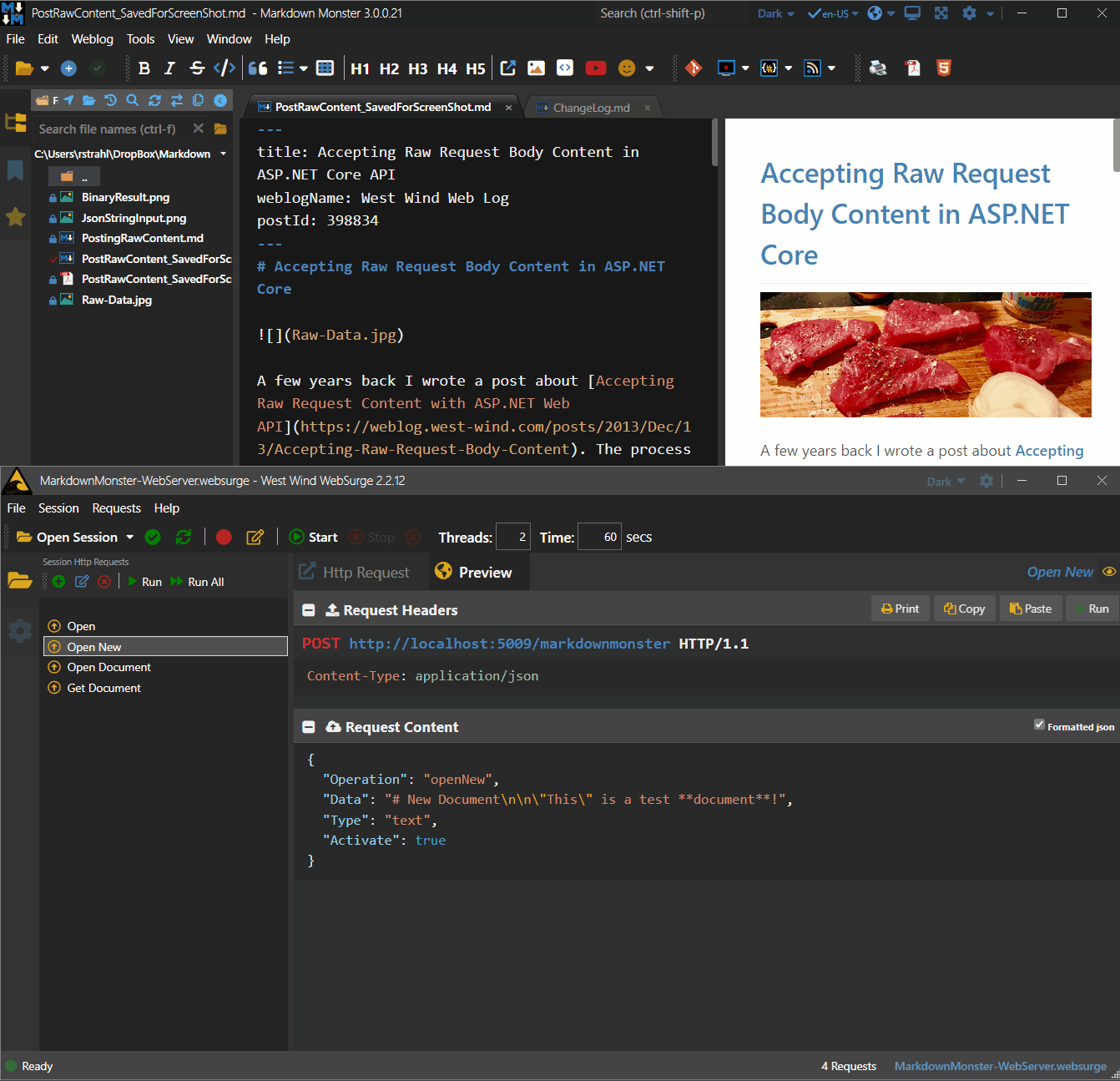Insert a block quote
This screenshot has height=1081, width=1120.
point(259,68)
